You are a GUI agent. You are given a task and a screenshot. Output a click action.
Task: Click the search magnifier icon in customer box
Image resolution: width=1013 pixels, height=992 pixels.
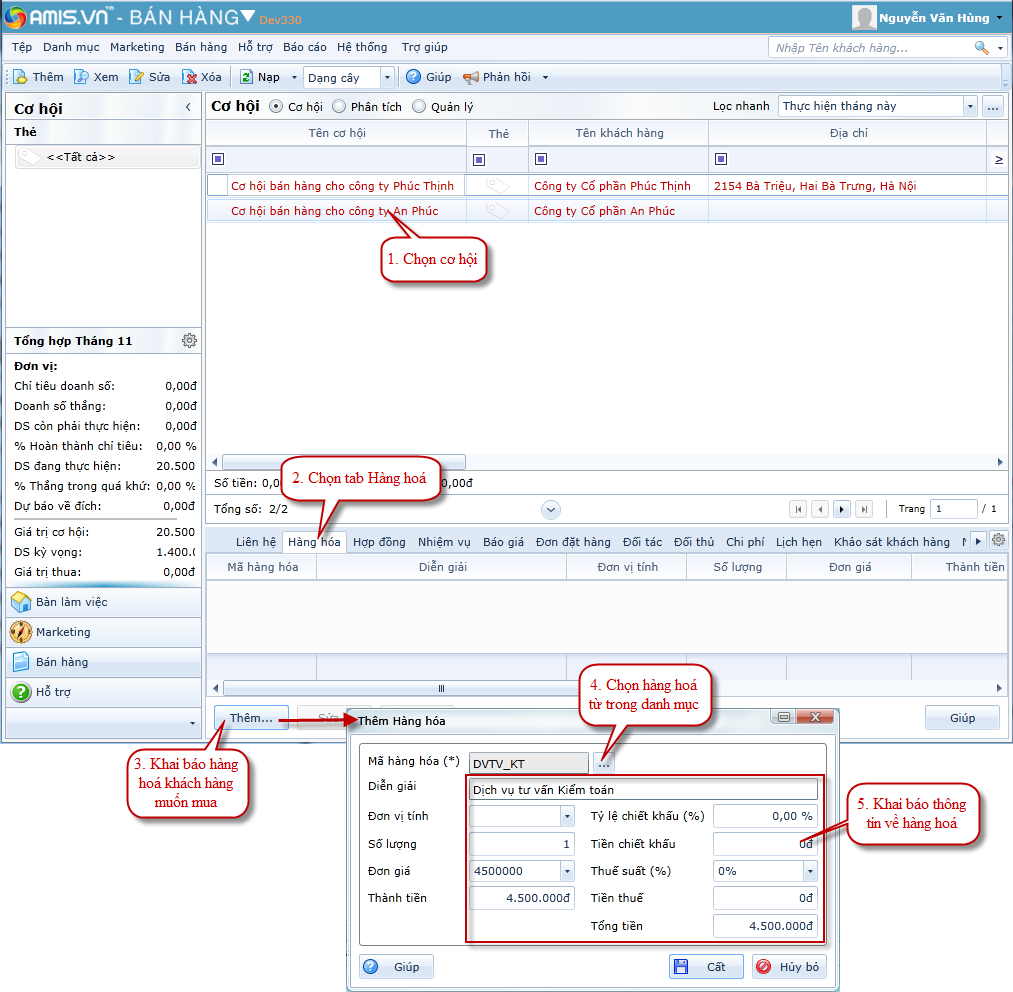pos(981,47)
